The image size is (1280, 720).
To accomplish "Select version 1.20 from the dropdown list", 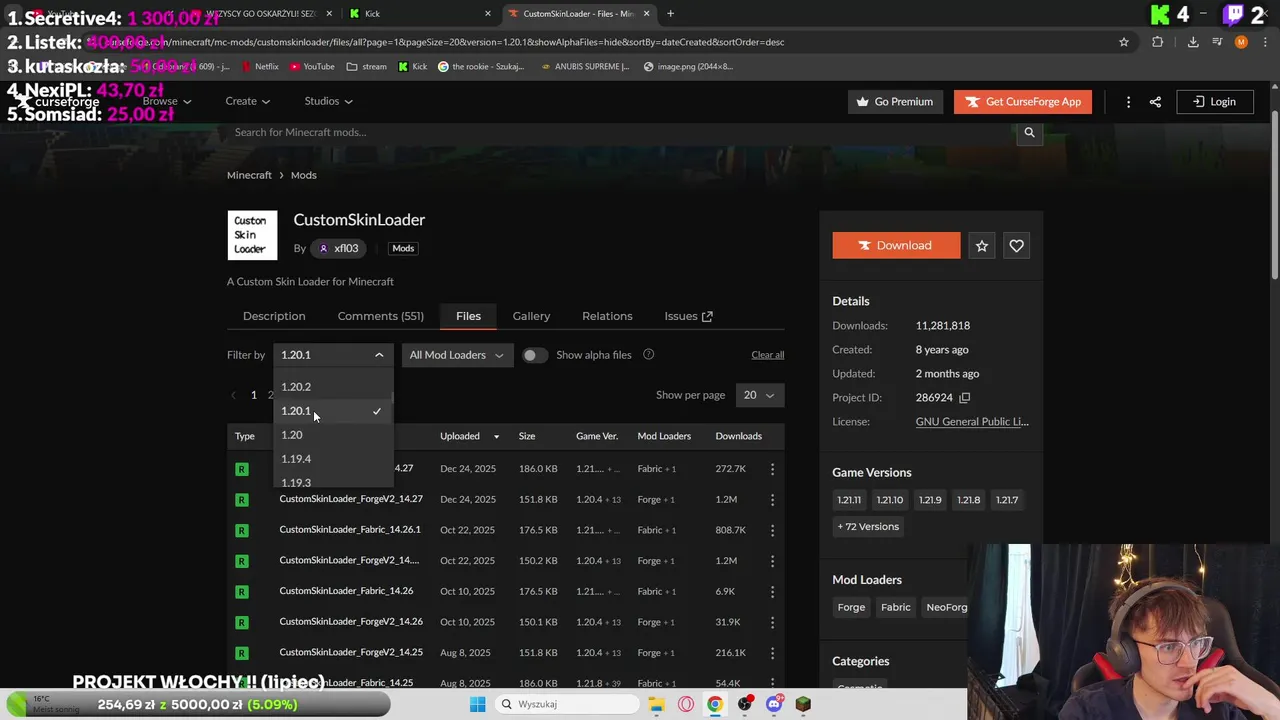I will coord(333,435).
